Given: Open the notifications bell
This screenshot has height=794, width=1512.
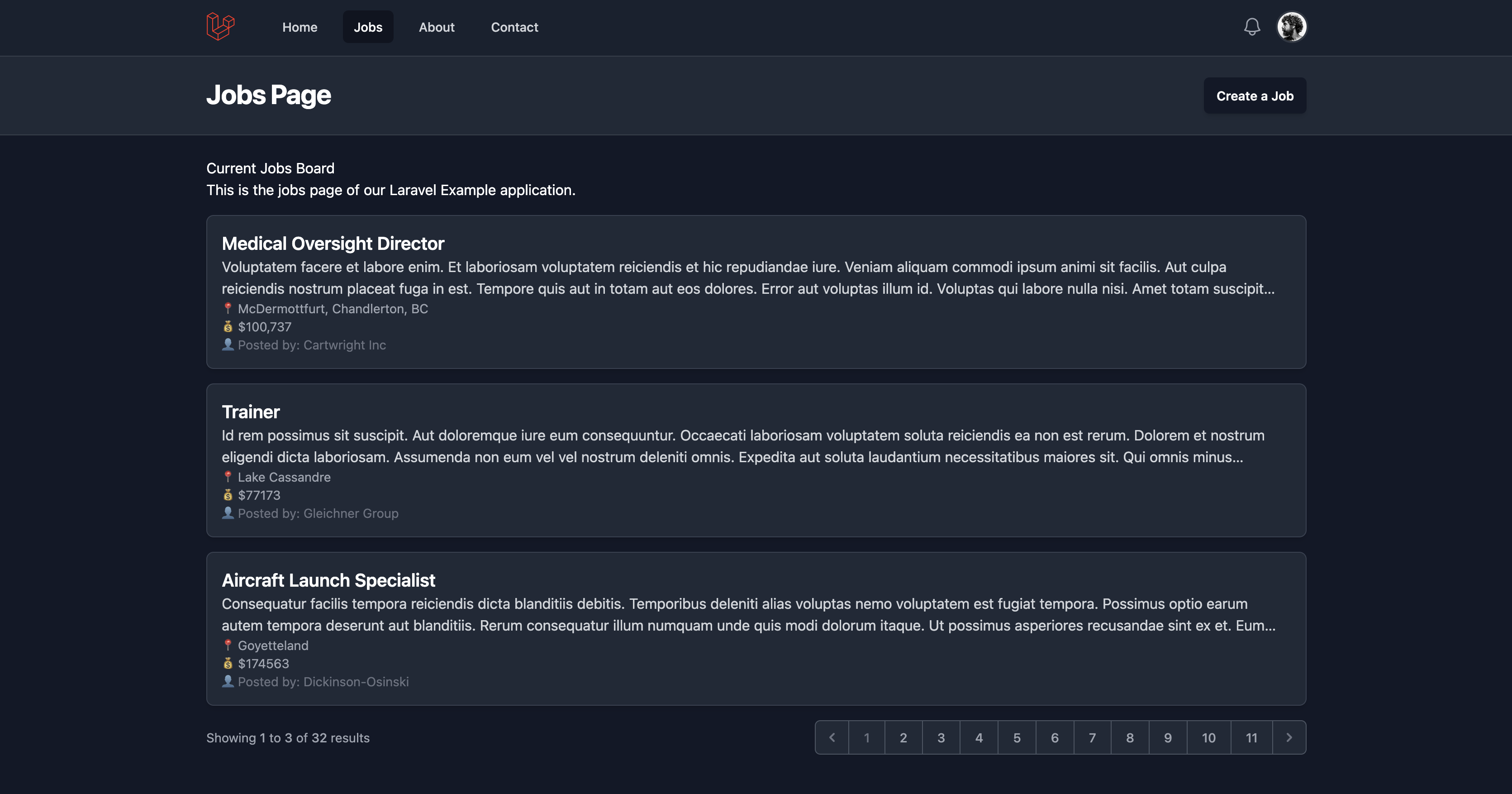Looking at the screenshot, I should [1251, 27].
